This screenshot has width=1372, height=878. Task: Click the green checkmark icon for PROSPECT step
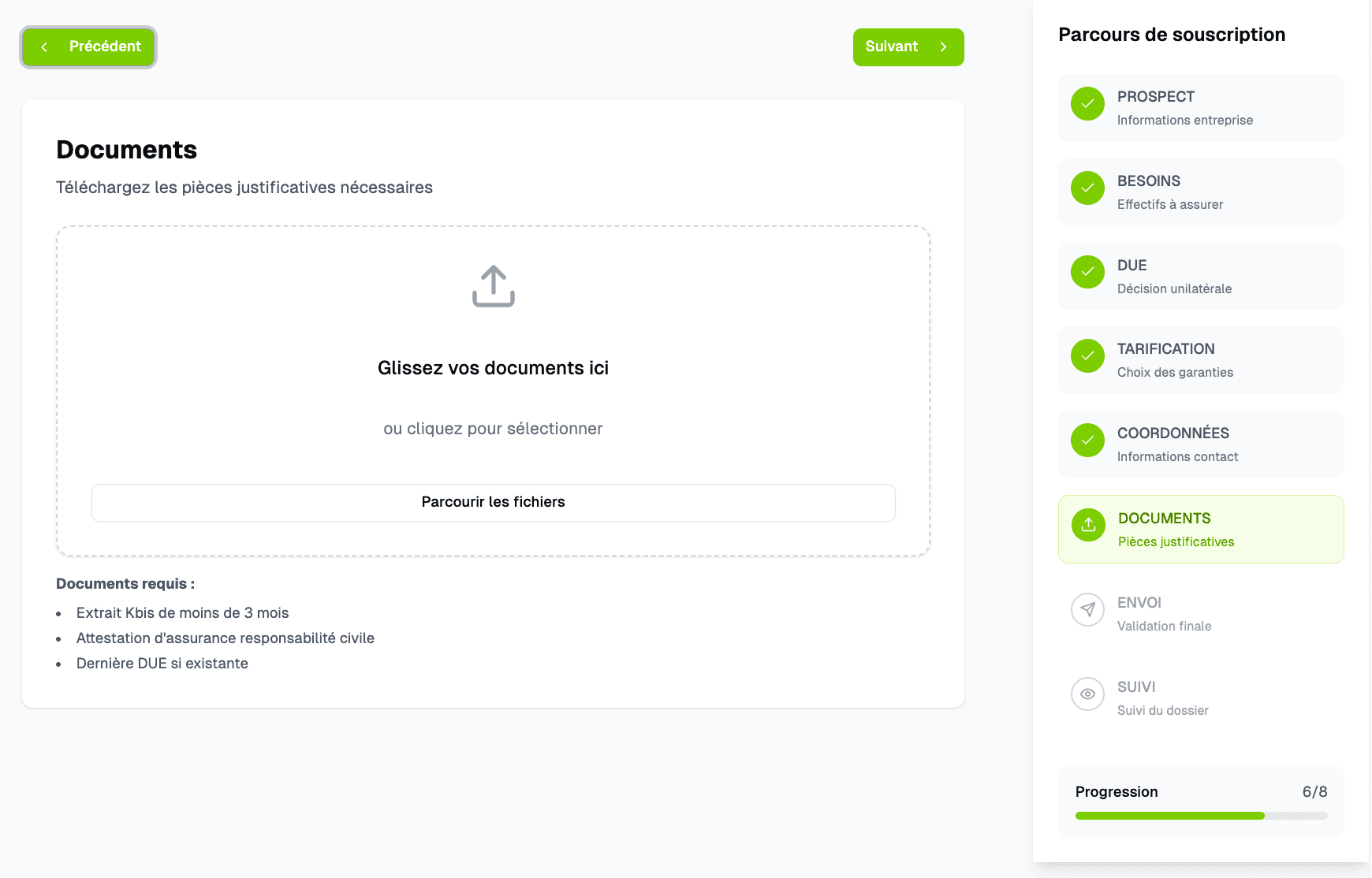point(1087,105)
